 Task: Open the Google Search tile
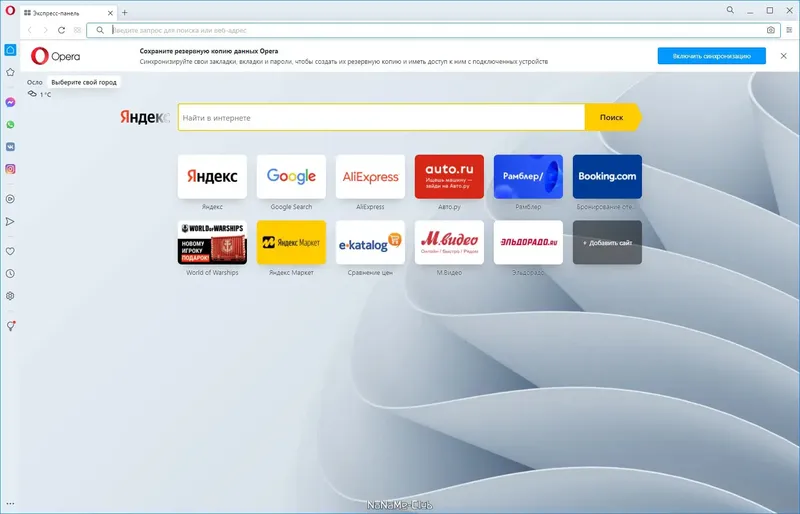click(291, 177)
